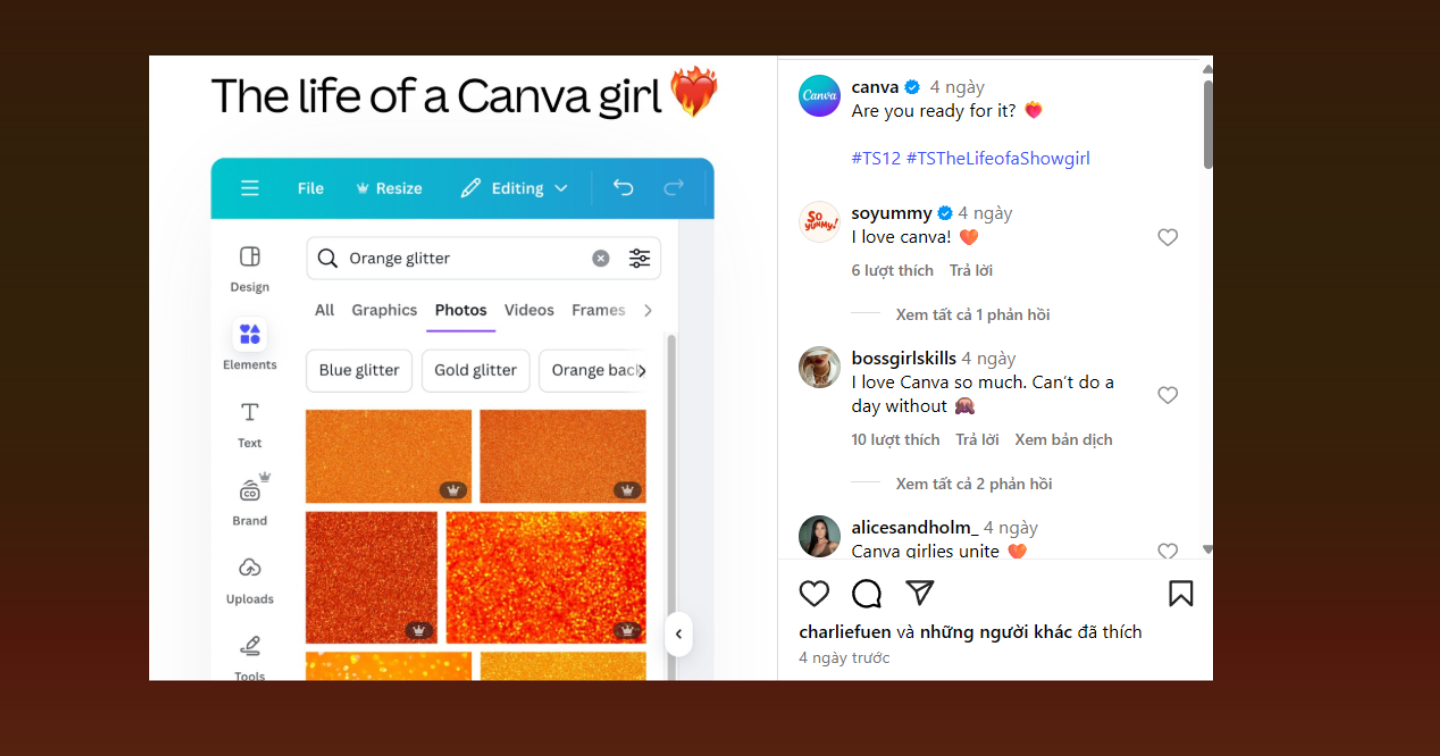The width and height of the screenshot is (1440, 756).
Task: Open the #TSTheLifeofaShowgirl hashtag
Action: [x=997, y=158]
